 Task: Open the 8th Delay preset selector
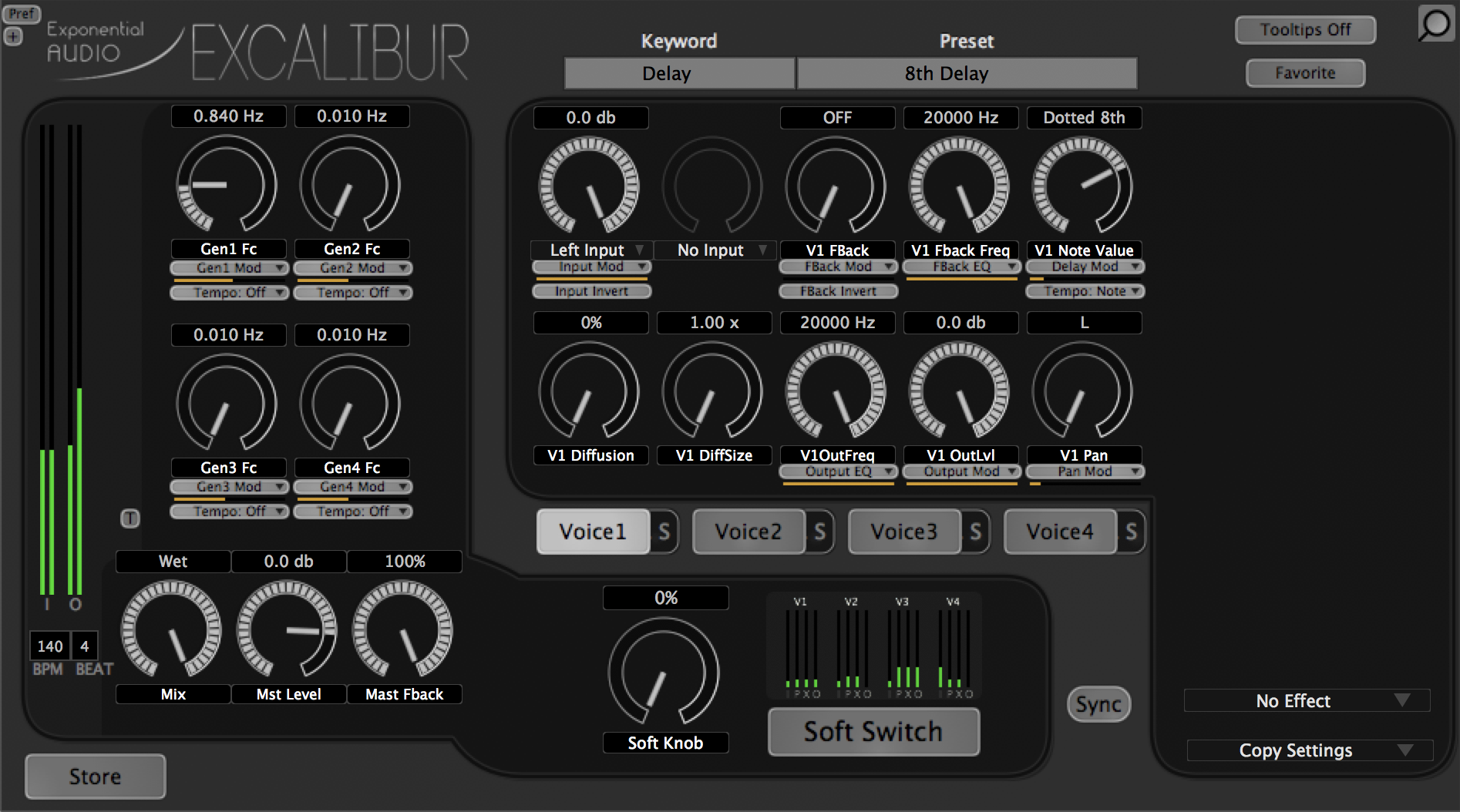click(967, 73)
